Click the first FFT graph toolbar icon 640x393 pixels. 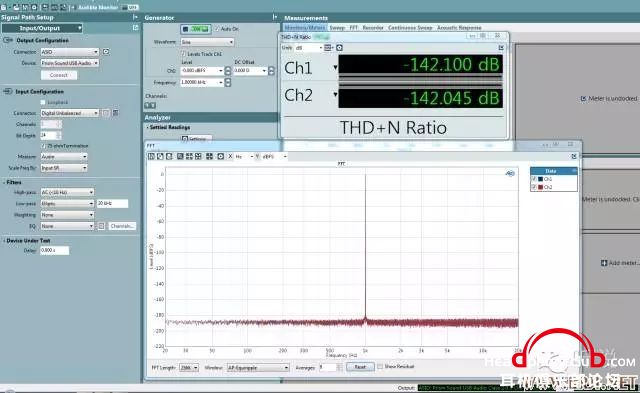pos(151,156)
